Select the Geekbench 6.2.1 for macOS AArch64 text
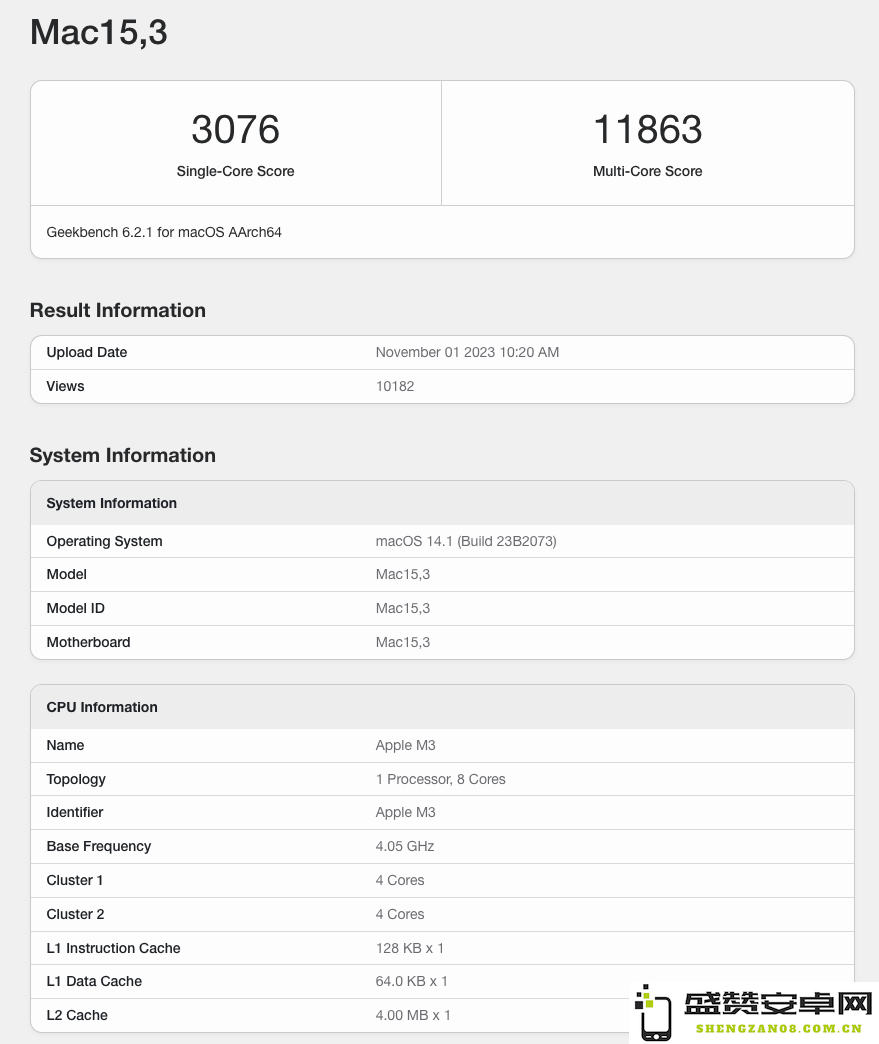879x1044 pixels. coord(164,232)
